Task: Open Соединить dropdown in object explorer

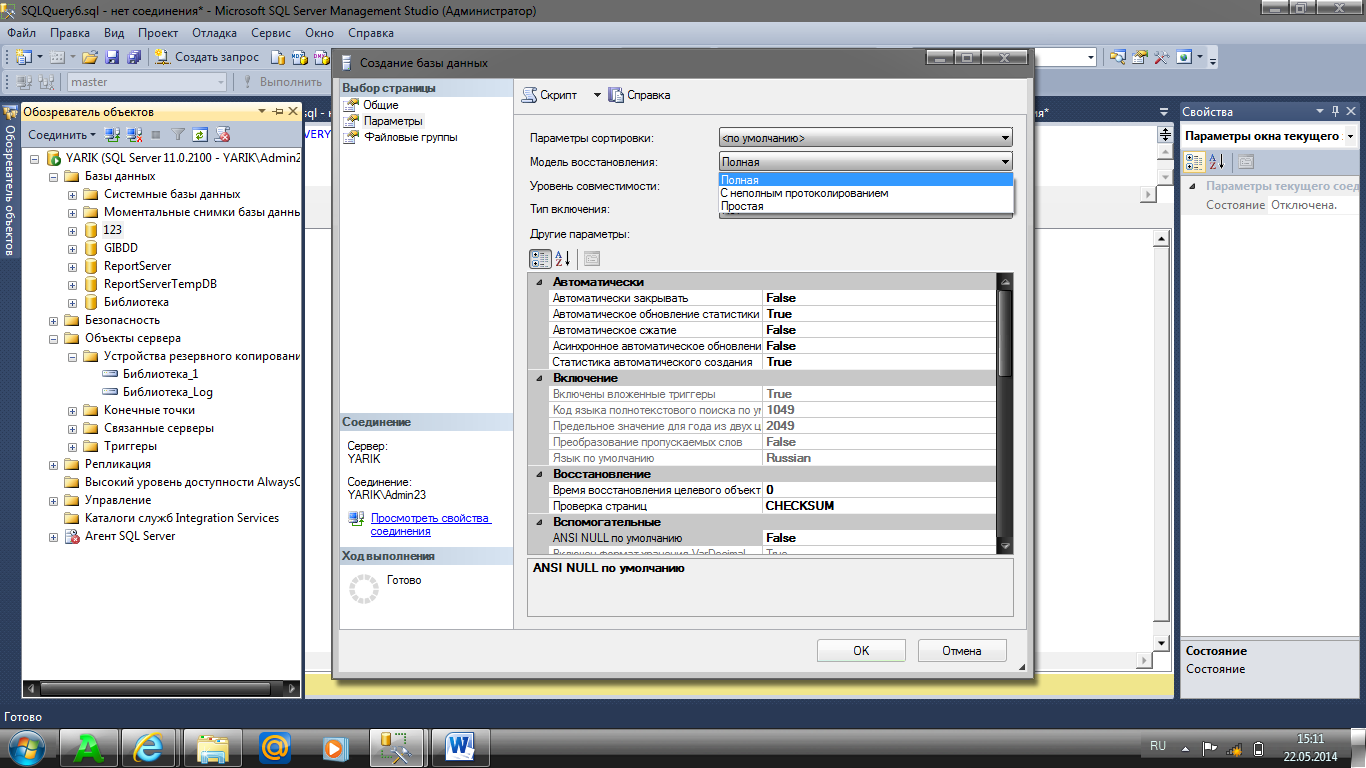Action: click(x=62, y=134)
